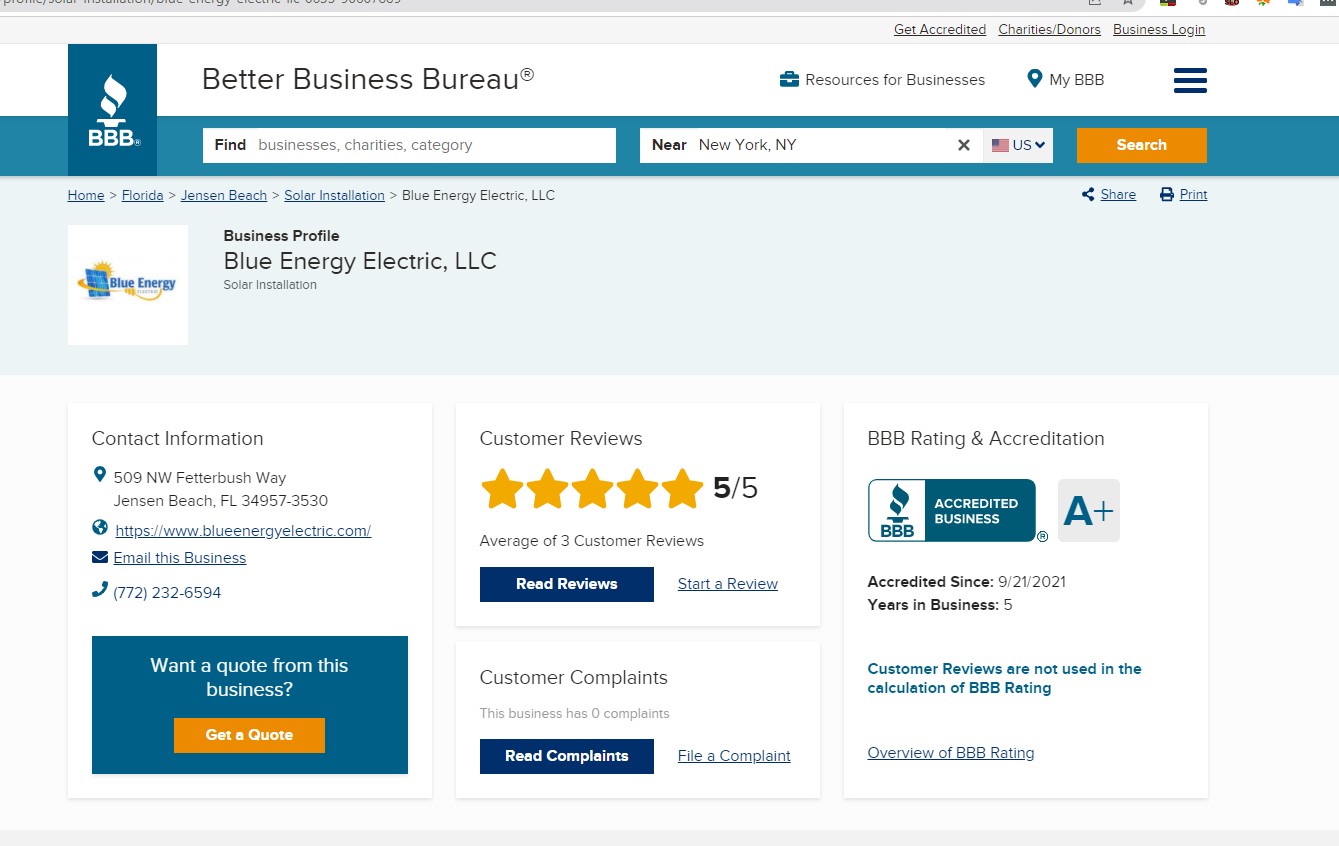Viewport: 1339px width, 846px height.
Task: Click the first yellow review star
Action: [x=502, y=489]
